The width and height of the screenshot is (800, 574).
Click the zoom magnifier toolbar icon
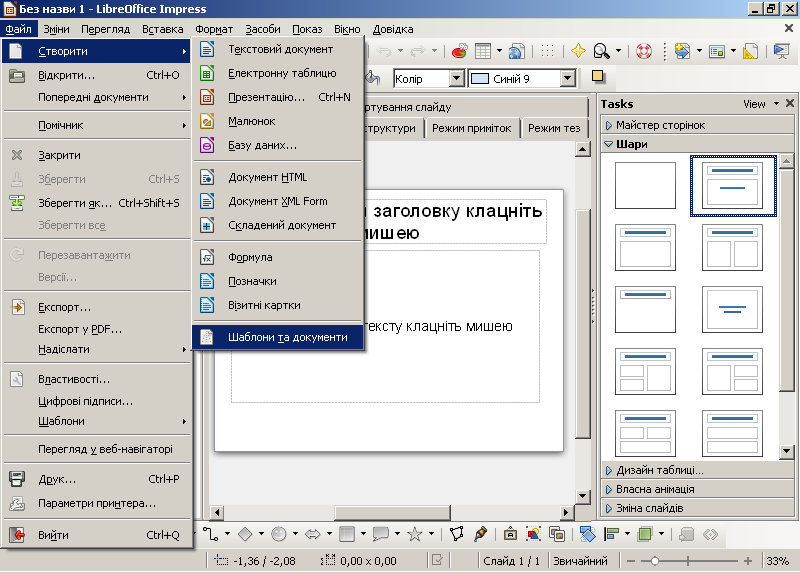(602, 51)
